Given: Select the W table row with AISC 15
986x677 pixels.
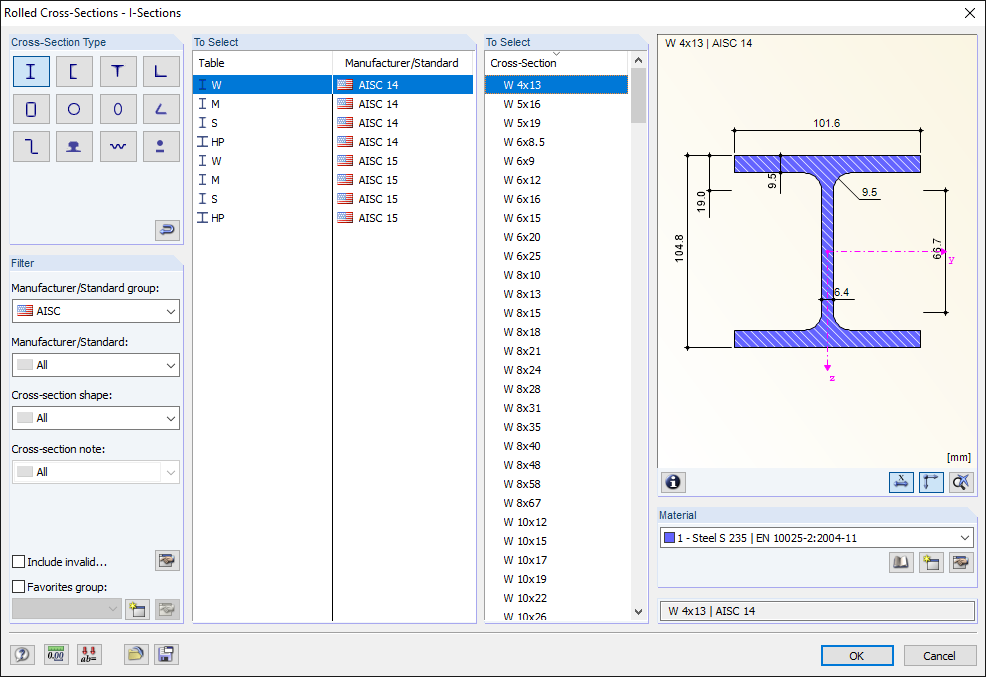Looking at the screenshot, I should point(333,161).
